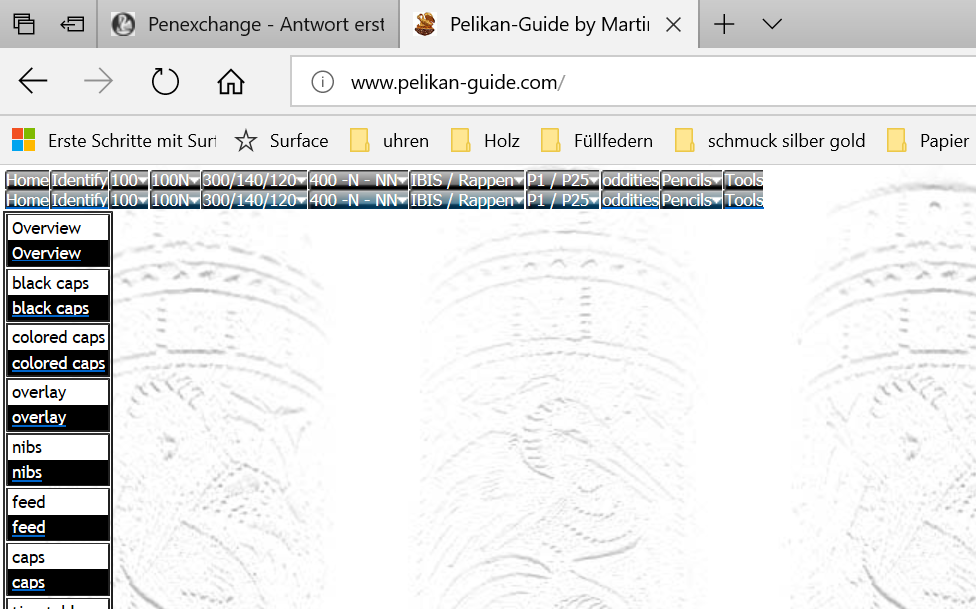This screenshot has height=609, width=976.
Task: Click Tools in the upper navigation row
Action: (x=743, y=180)
